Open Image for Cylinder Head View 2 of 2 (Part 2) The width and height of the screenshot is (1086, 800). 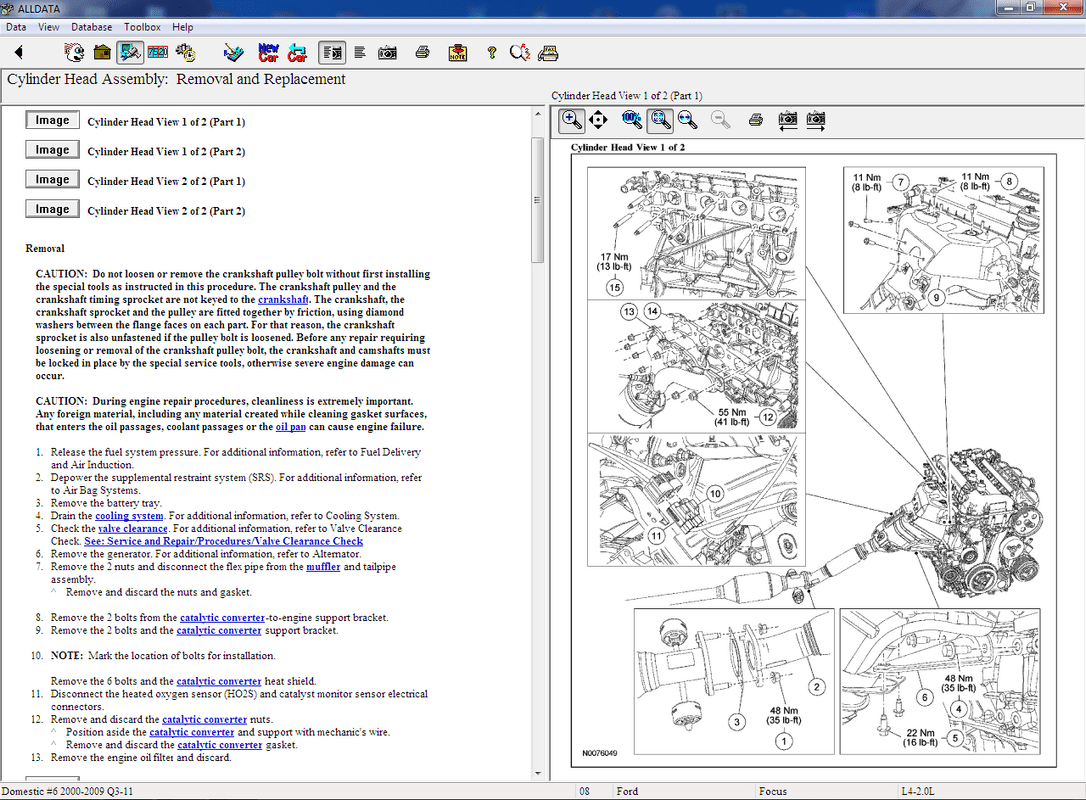click(x=53, y=210)
